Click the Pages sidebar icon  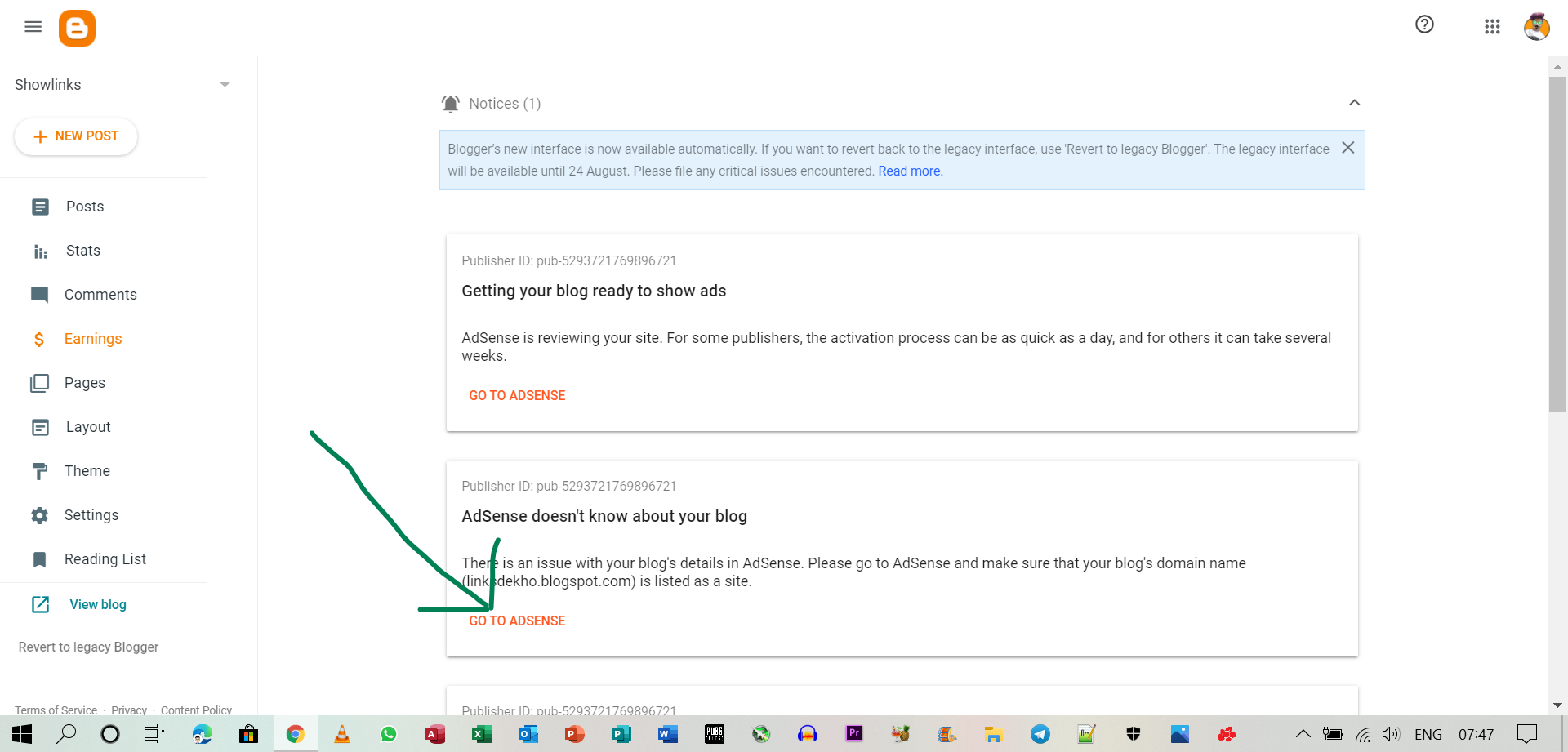point(39,383)
